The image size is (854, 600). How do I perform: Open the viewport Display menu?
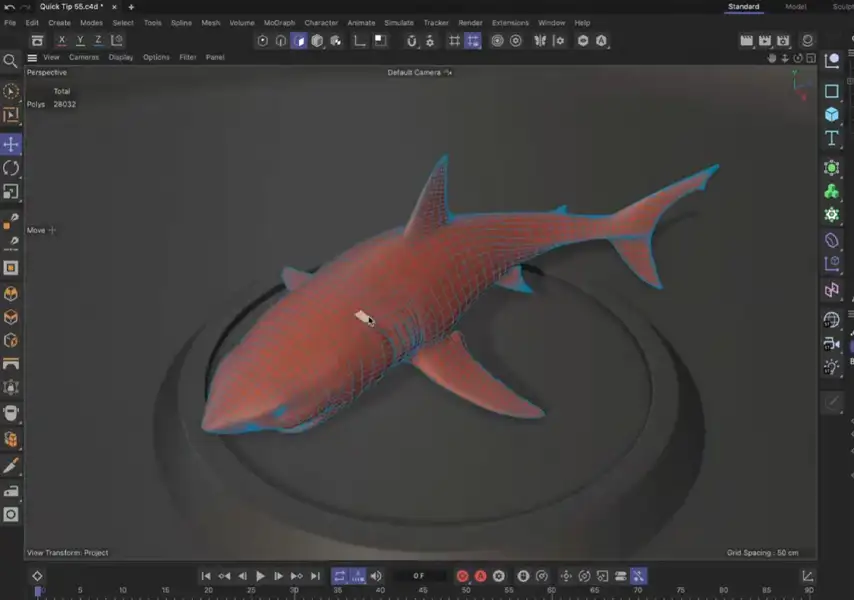(121, 57)
